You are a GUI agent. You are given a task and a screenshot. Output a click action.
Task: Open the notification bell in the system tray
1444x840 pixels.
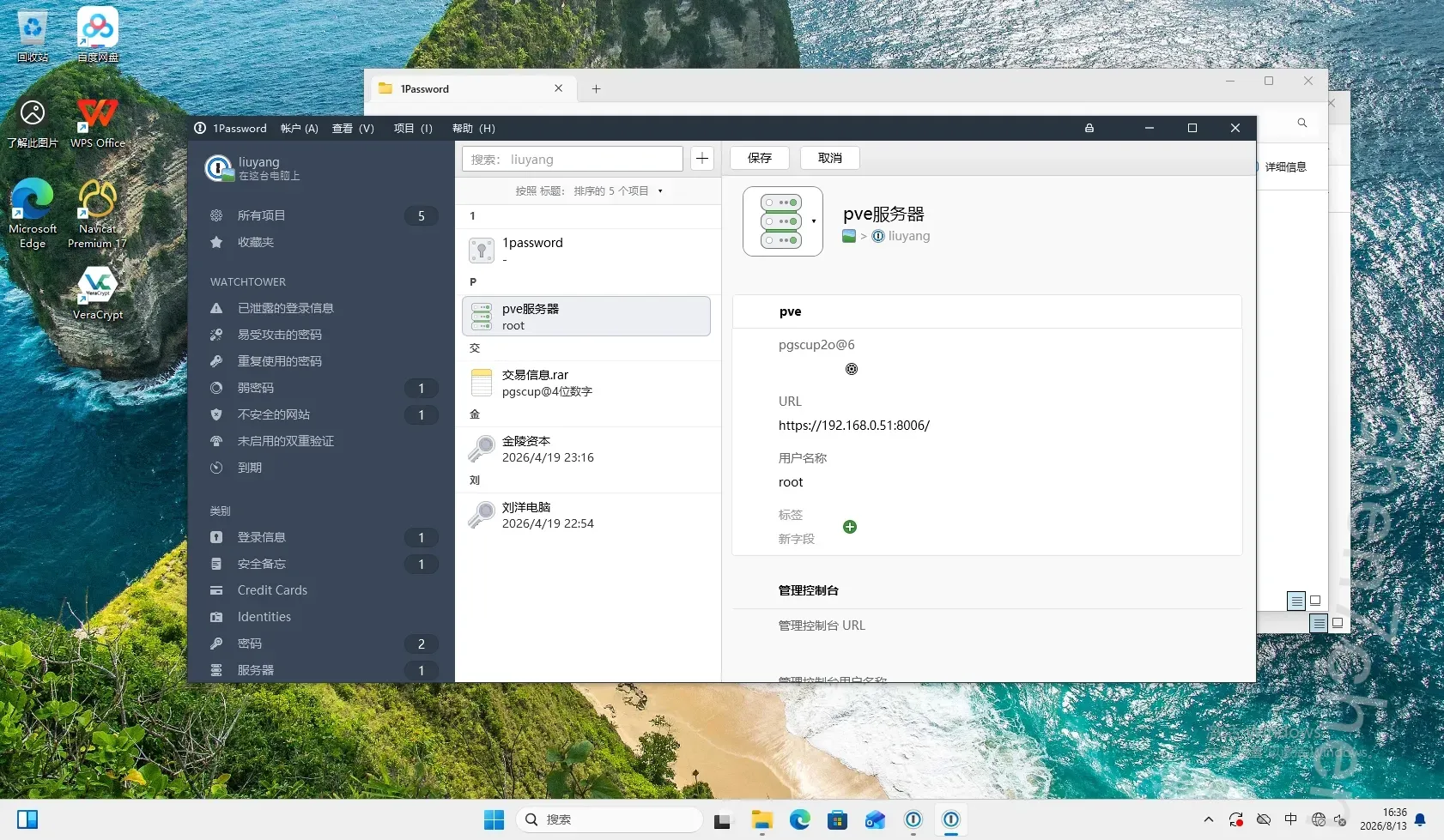tap(1421, 819)
